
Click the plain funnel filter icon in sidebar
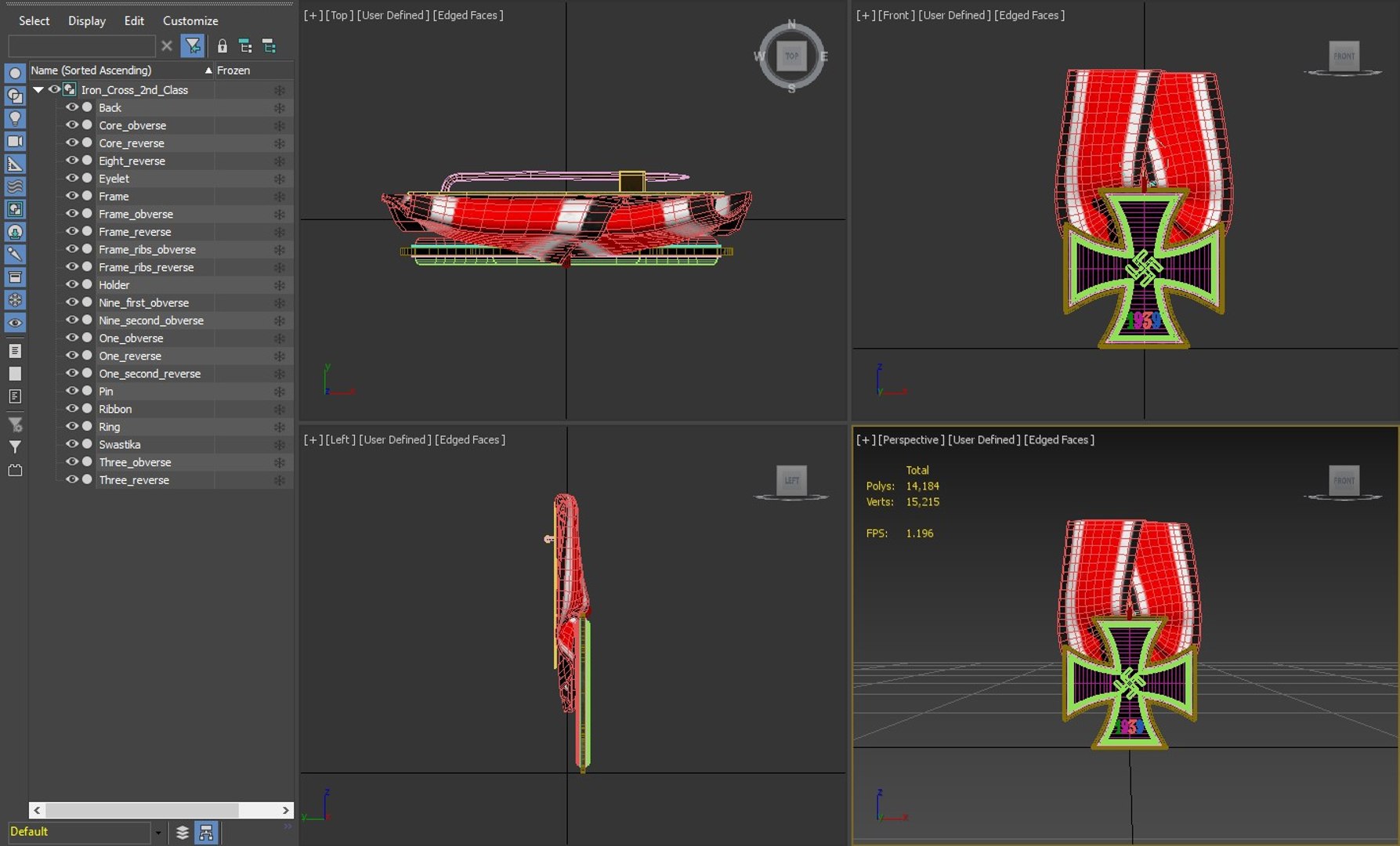(x=15, y=447)
